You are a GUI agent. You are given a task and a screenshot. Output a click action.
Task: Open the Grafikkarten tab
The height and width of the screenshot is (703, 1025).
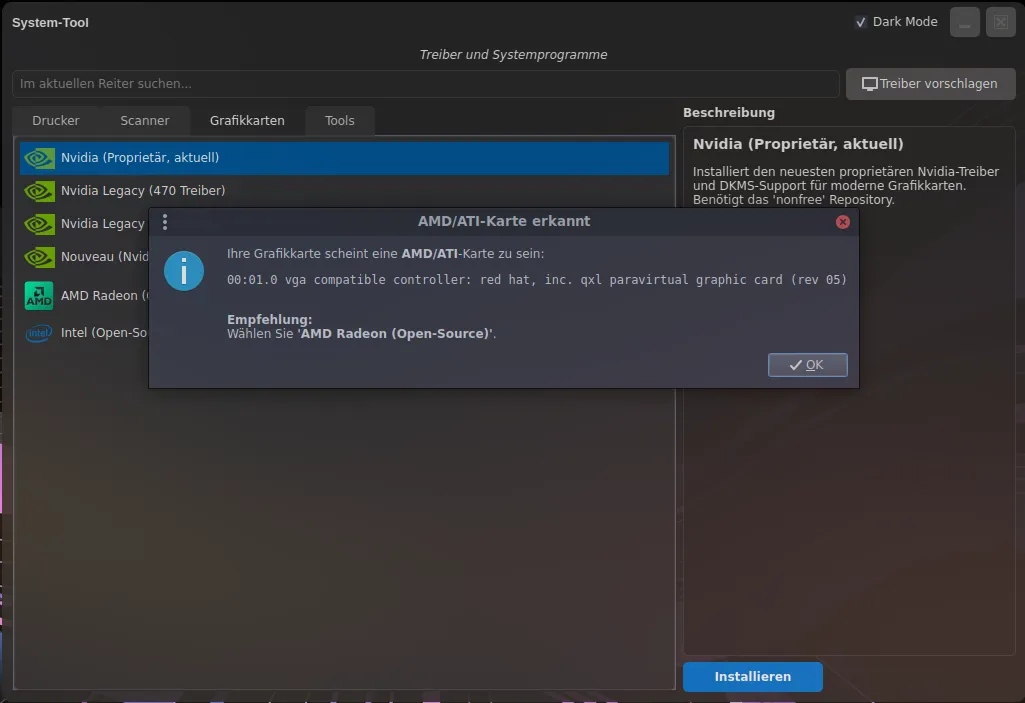(x=247, y=121)
